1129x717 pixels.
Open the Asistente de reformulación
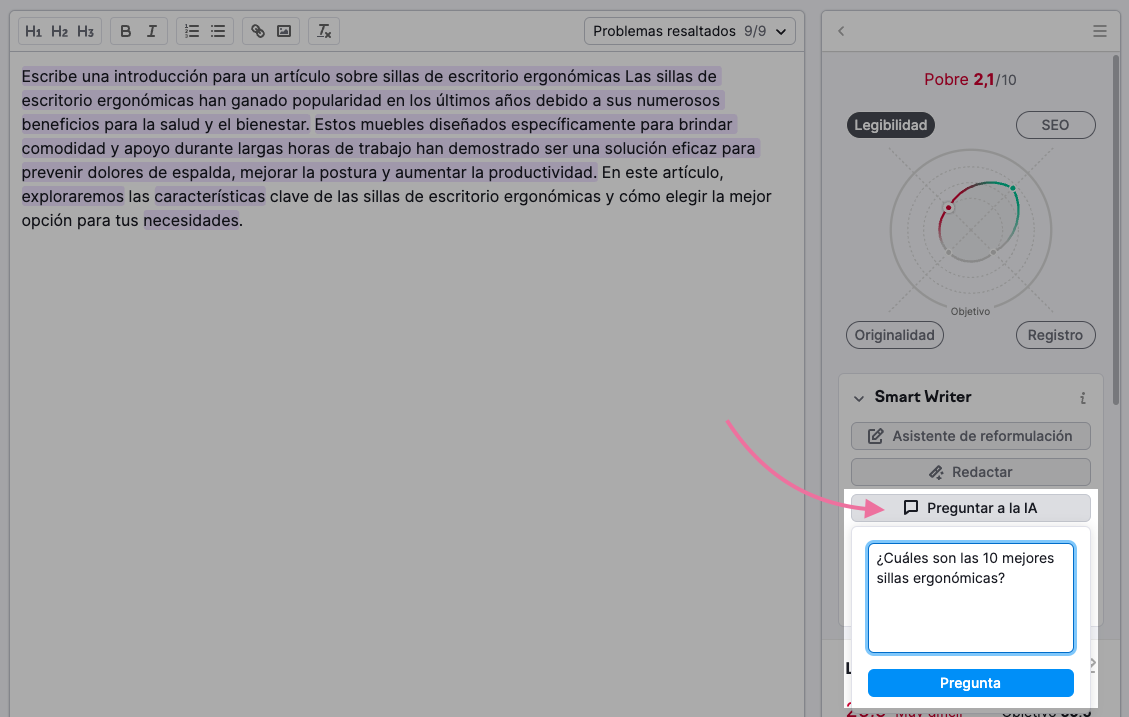(x=970, y=436)
